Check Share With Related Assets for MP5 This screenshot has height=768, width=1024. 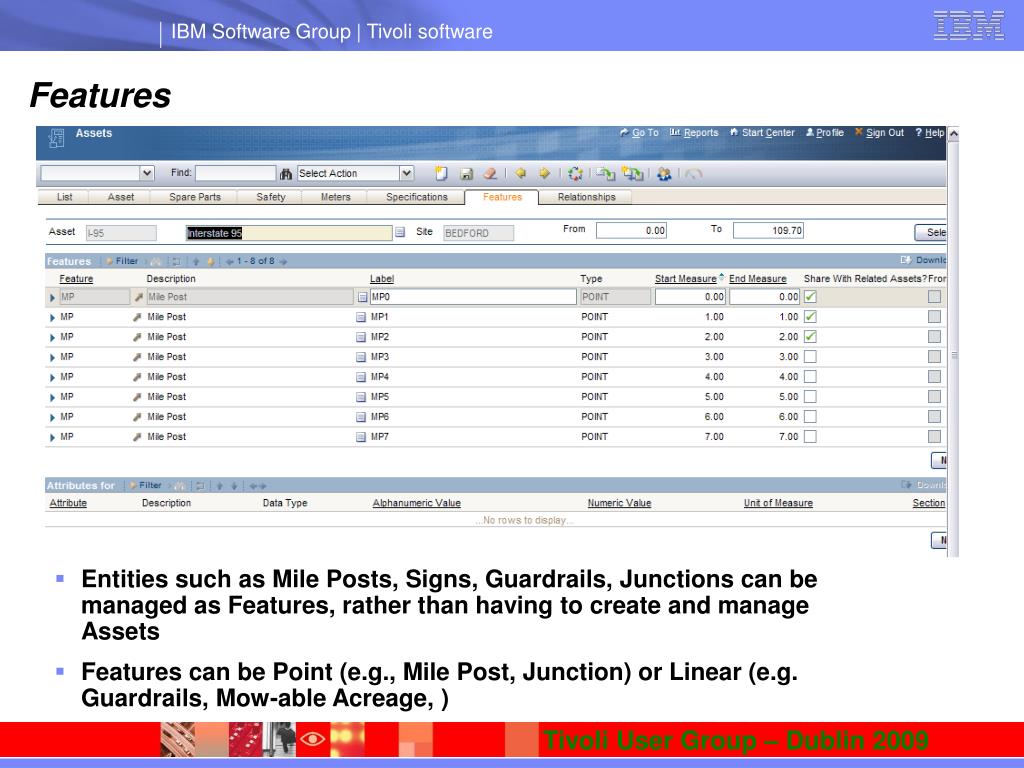tap(810, 397)
